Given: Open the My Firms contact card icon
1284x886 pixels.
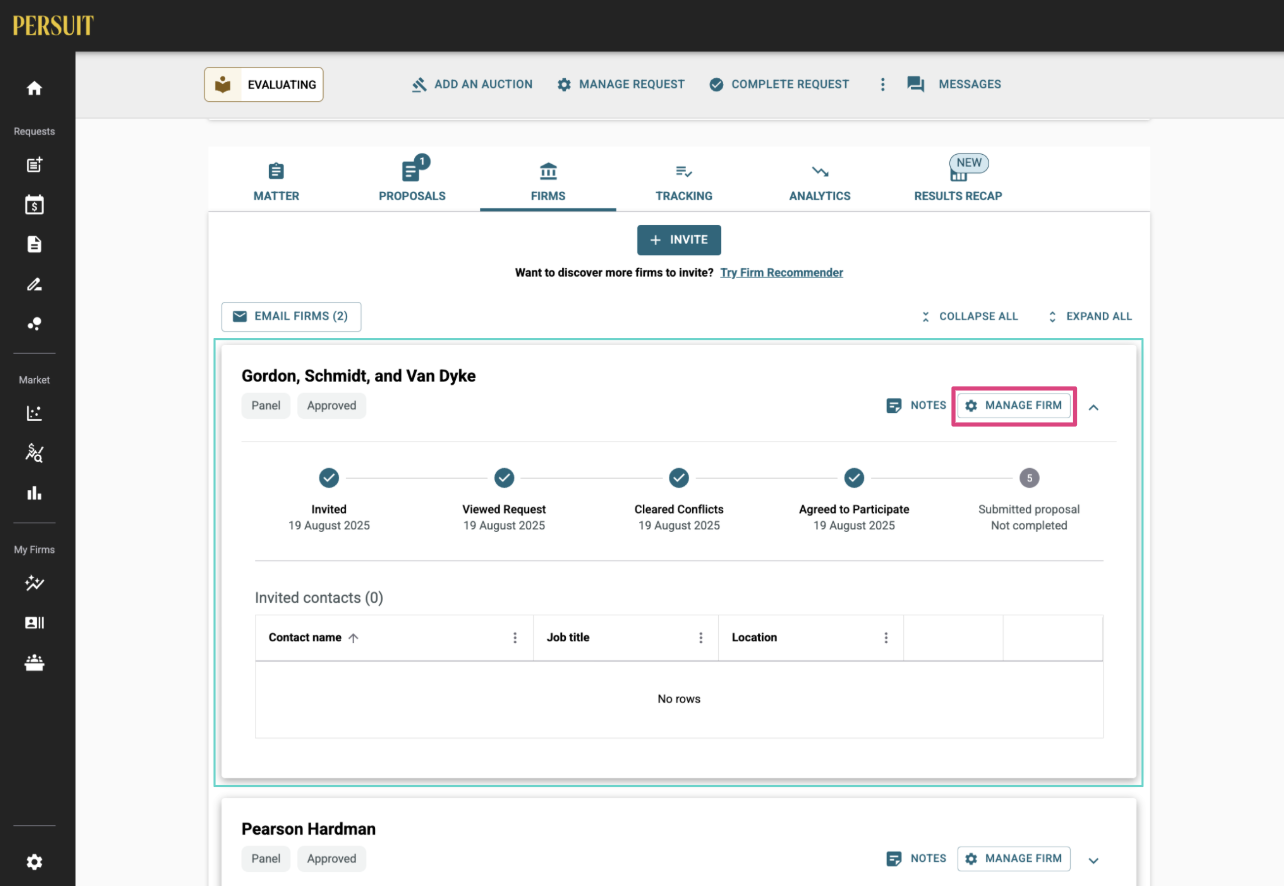Looking at the screenshot, I should pos(34,623).
